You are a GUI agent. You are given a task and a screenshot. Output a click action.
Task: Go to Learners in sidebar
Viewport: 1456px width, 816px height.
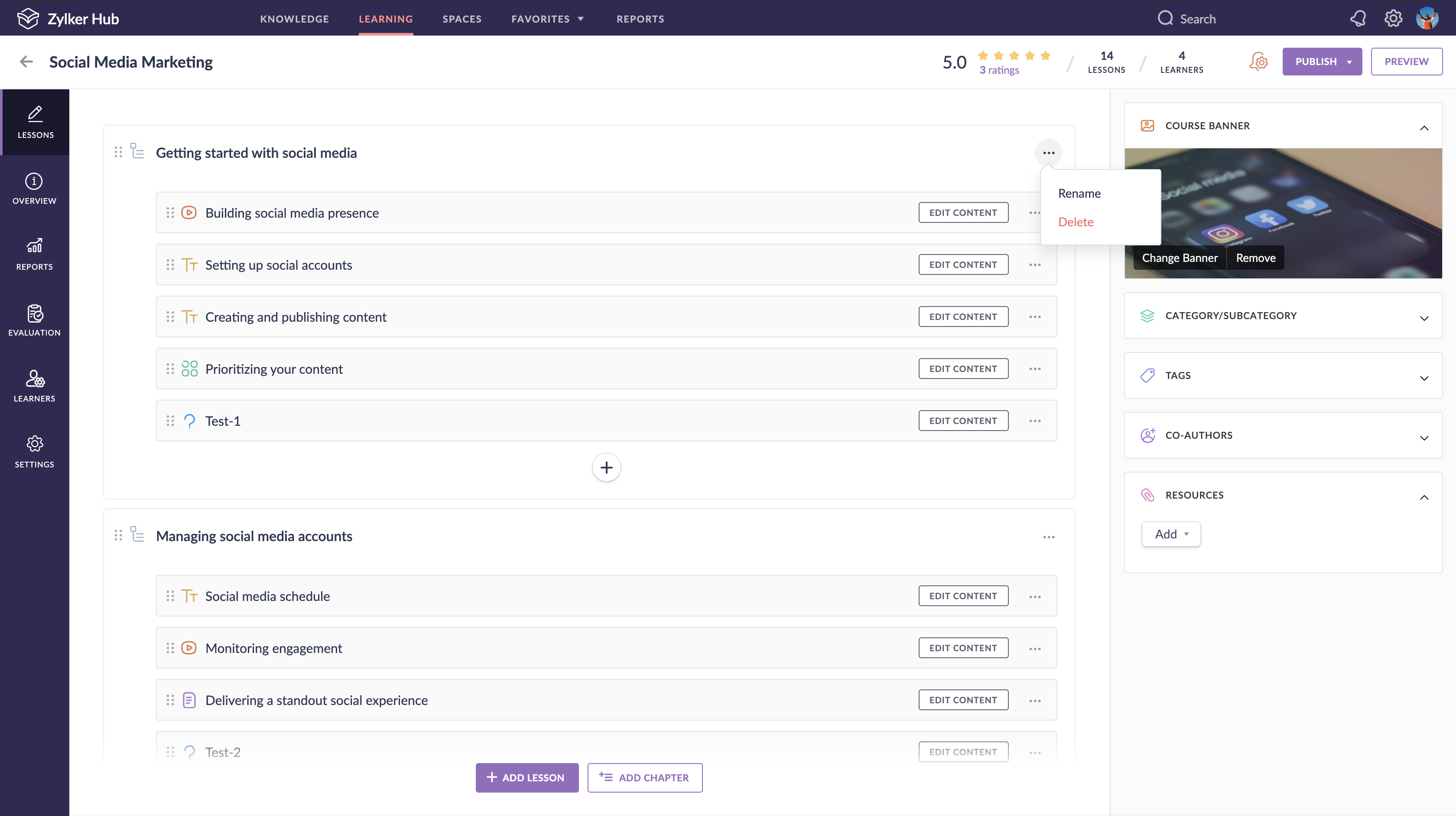click(x=35, y=386)
